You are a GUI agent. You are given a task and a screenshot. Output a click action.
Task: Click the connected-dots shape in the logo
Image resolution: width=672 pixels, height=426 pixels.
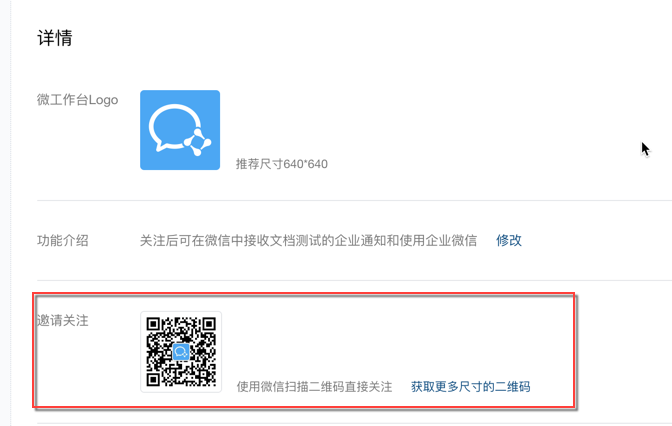[x=198, y=142]
